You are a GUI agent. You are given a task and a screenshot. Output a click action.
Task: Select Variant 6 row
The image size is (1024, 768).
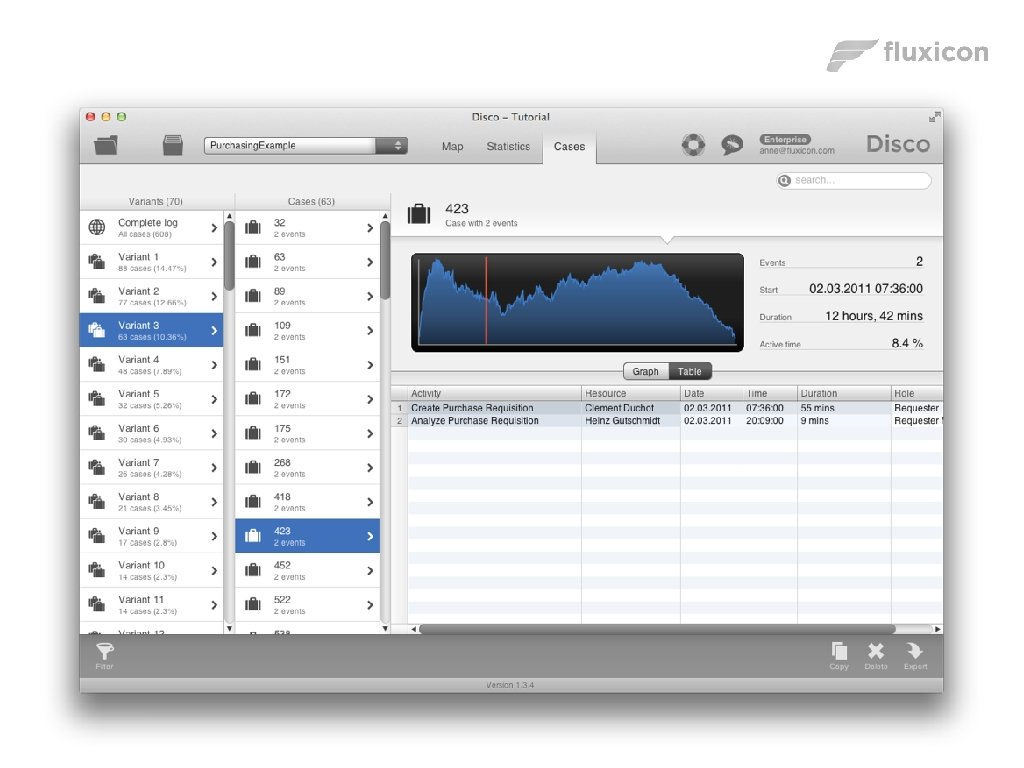pos(152,433)
